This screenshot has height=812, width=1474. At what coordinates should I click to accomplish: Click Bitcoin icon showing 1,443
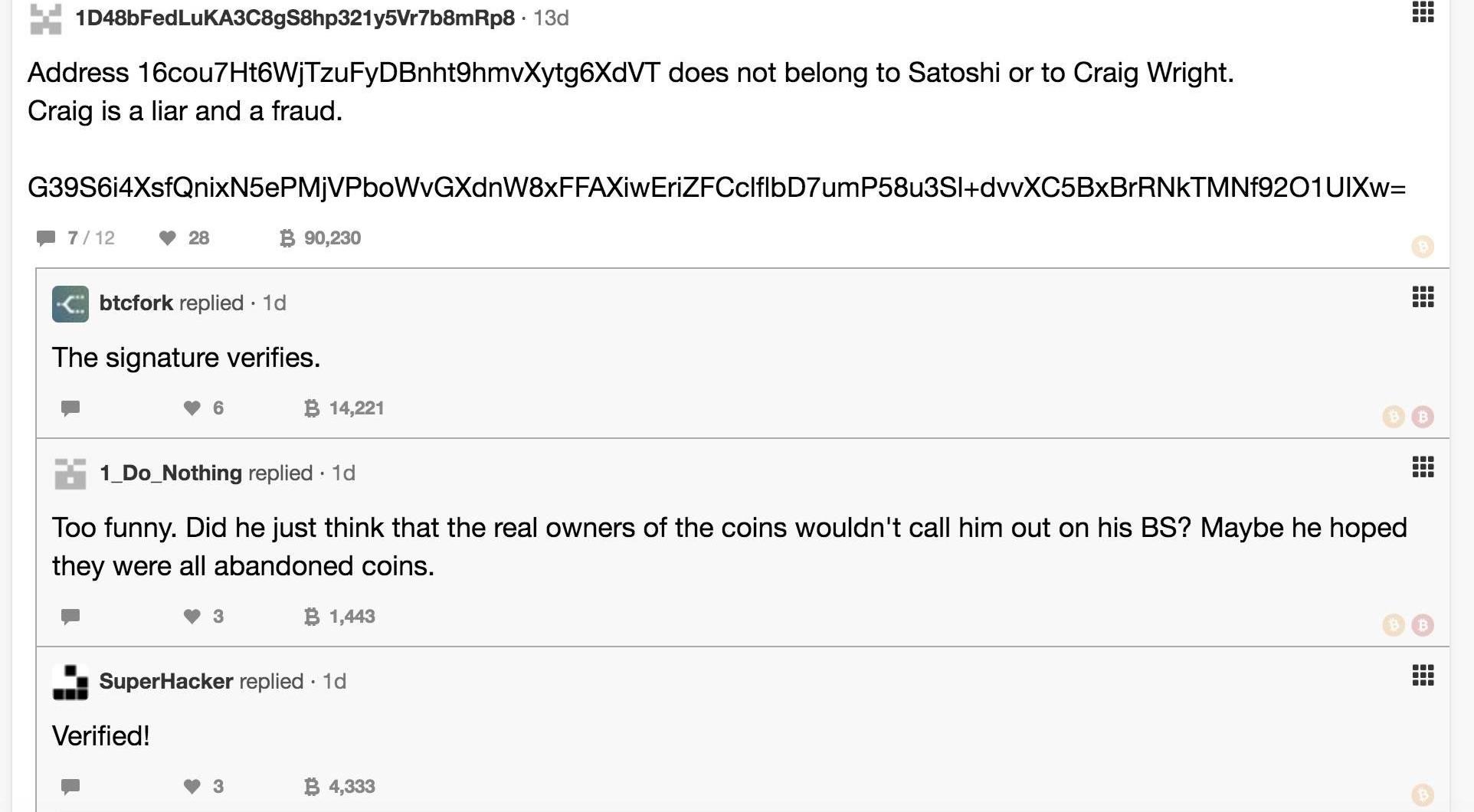coord(312,617)
